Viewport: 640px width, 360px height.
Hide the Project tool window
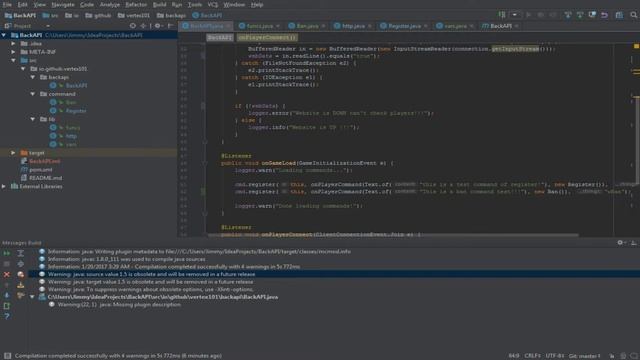pyautogui.click(x=171, y=26)
